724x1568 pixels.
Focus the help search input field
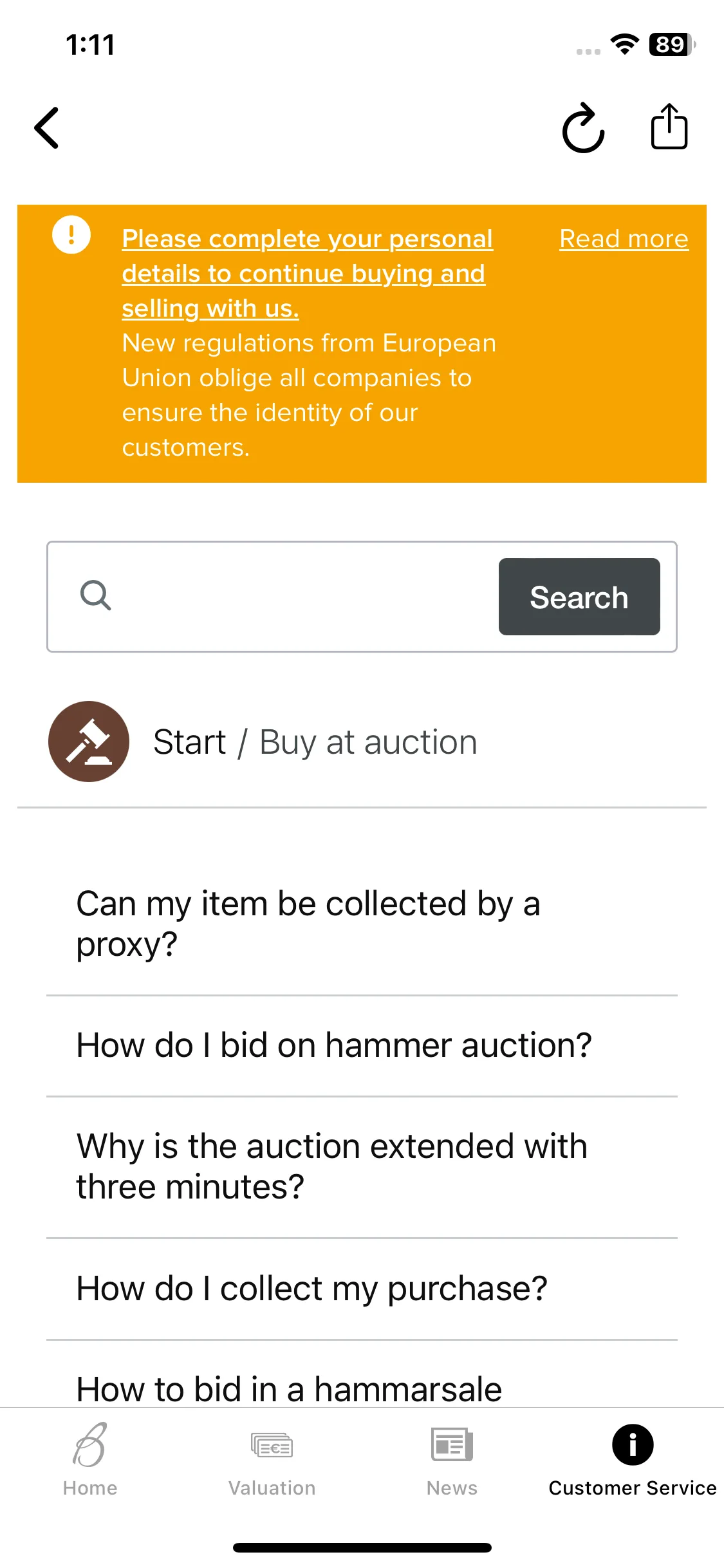(x=302, y=597)
